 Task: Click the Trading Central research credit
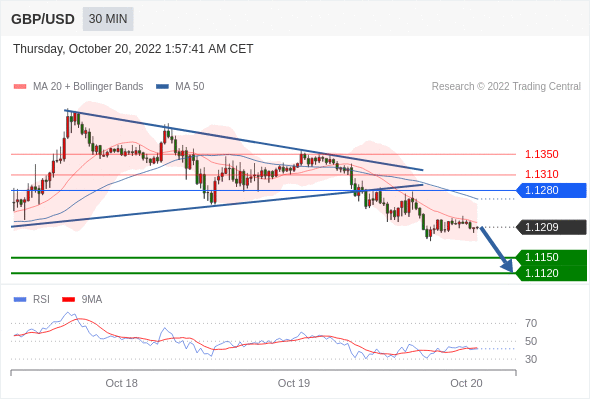coord(506,87)
